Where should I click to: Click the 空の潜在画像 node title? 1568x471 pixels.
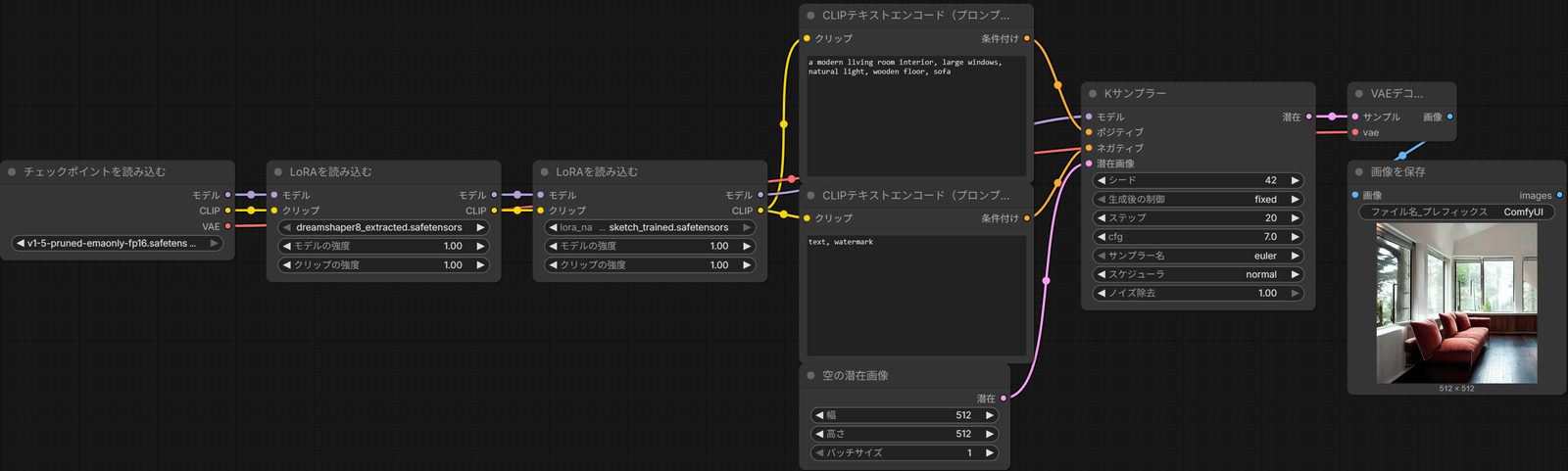coord(856,376)
